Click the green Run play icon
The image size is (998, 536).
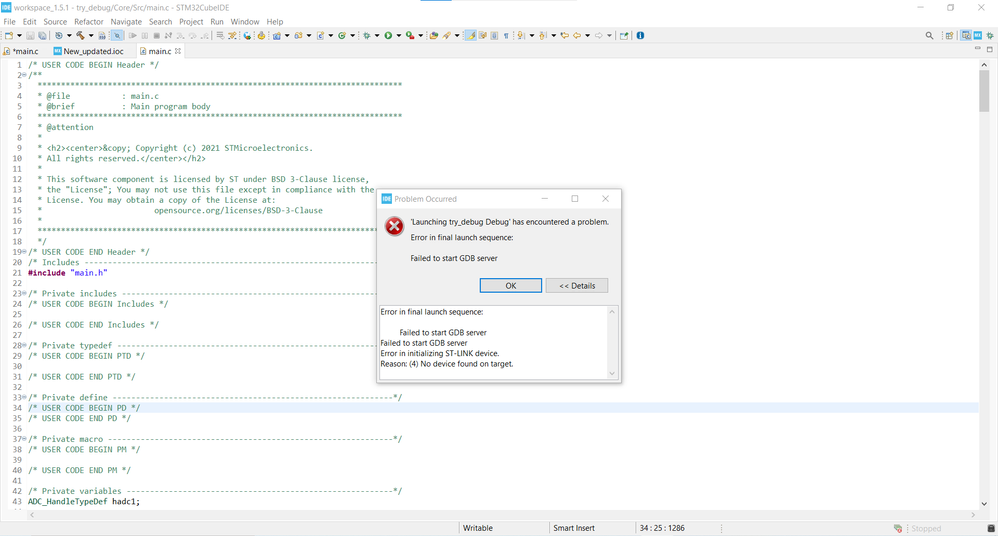(x=388, y=36)
